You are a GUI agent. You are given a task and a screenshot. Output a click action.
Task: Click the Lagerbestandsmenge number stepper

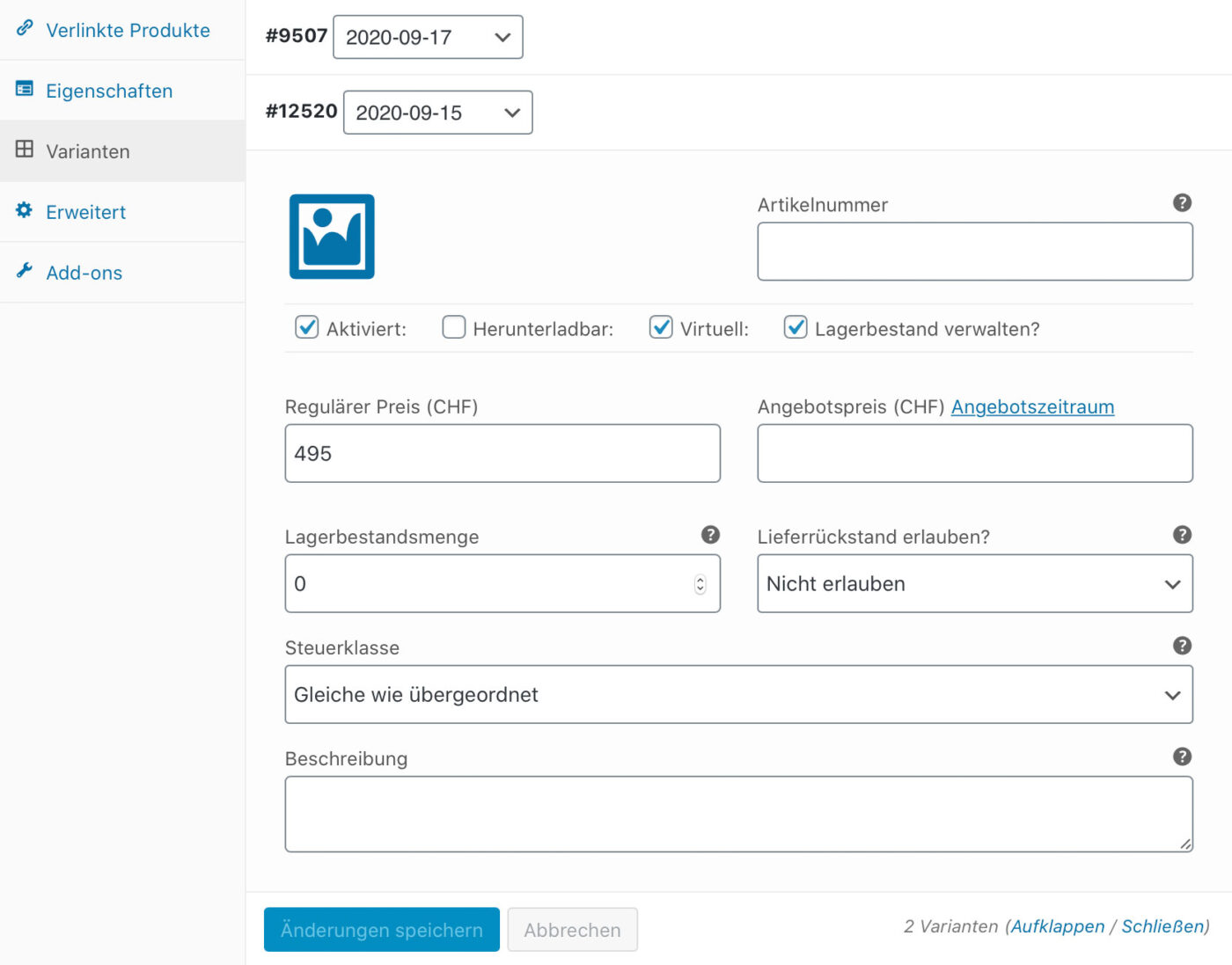[700, 584]
